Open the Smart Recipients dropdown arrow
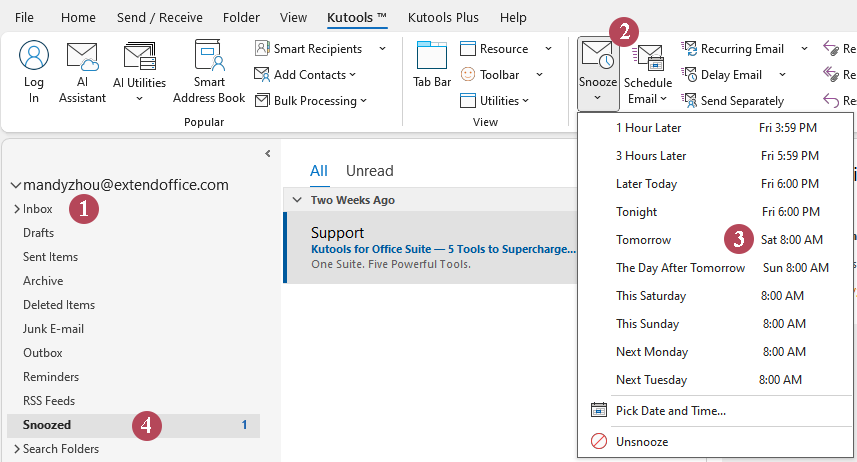Image resolution: width=857 pixels, height=462 pixels. tap(383, 49)
